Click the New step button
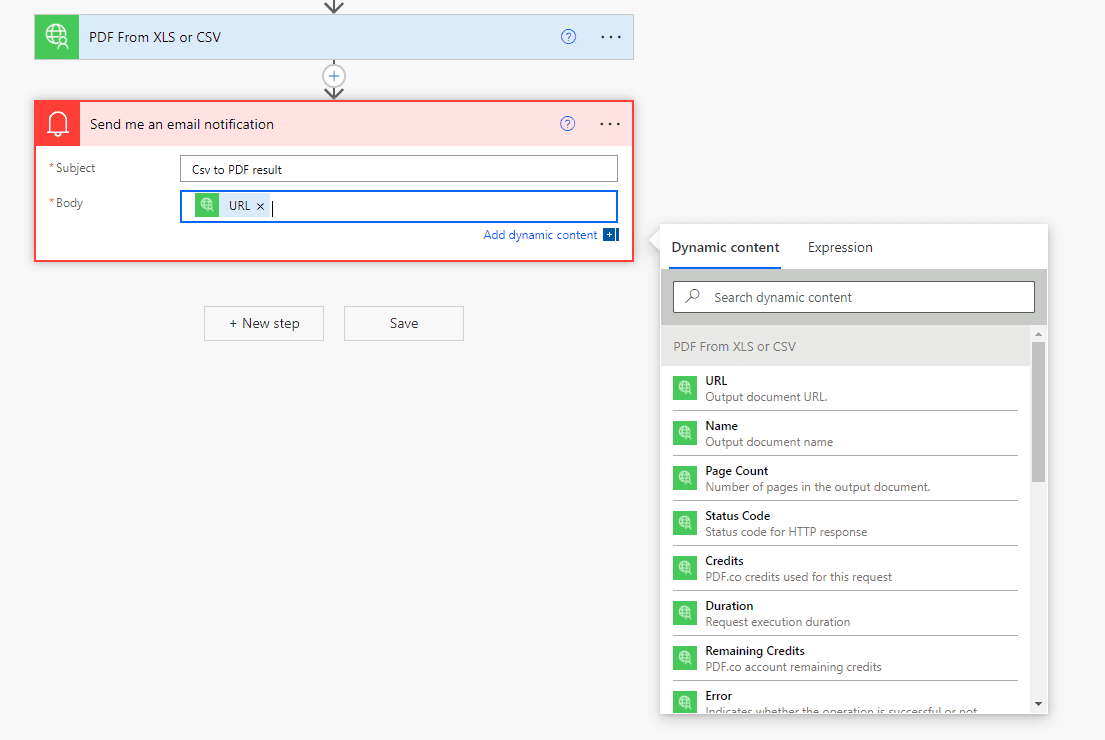This screenshot has height=740, width=1105. click(x=263, y=323)
